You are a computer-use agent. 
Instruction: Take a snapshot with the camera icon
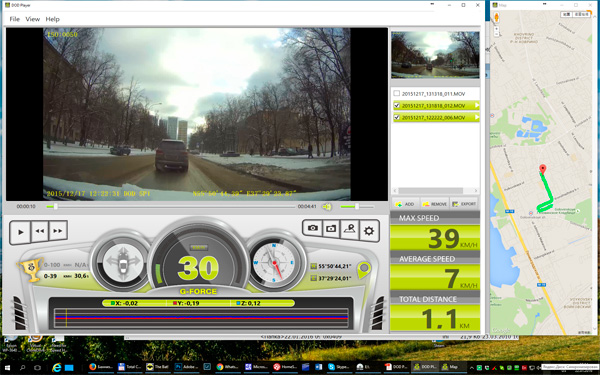313,228
